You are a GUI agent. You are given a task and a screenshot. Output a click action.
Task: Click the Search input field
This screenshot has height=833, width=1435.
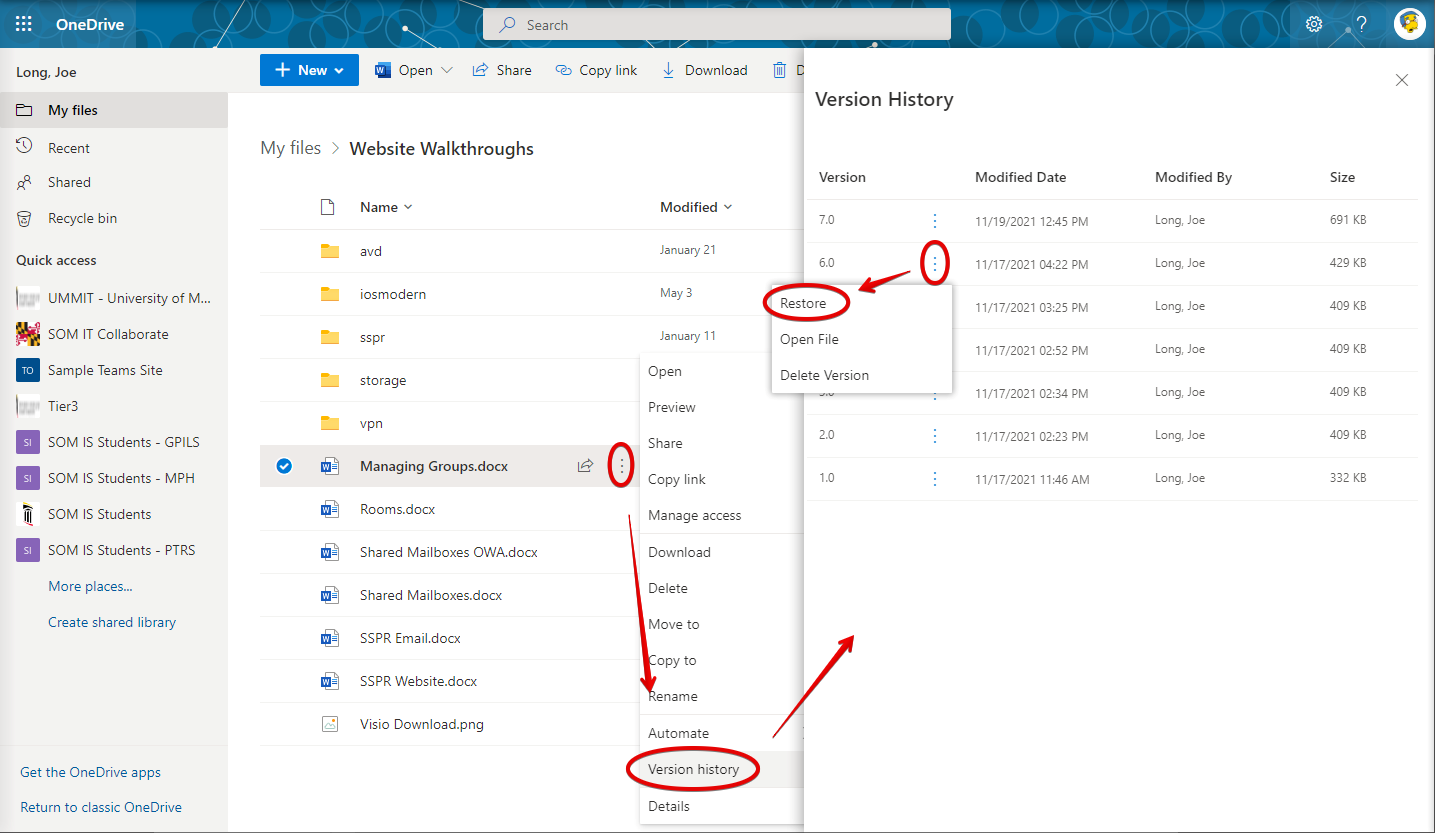[716, 25]
